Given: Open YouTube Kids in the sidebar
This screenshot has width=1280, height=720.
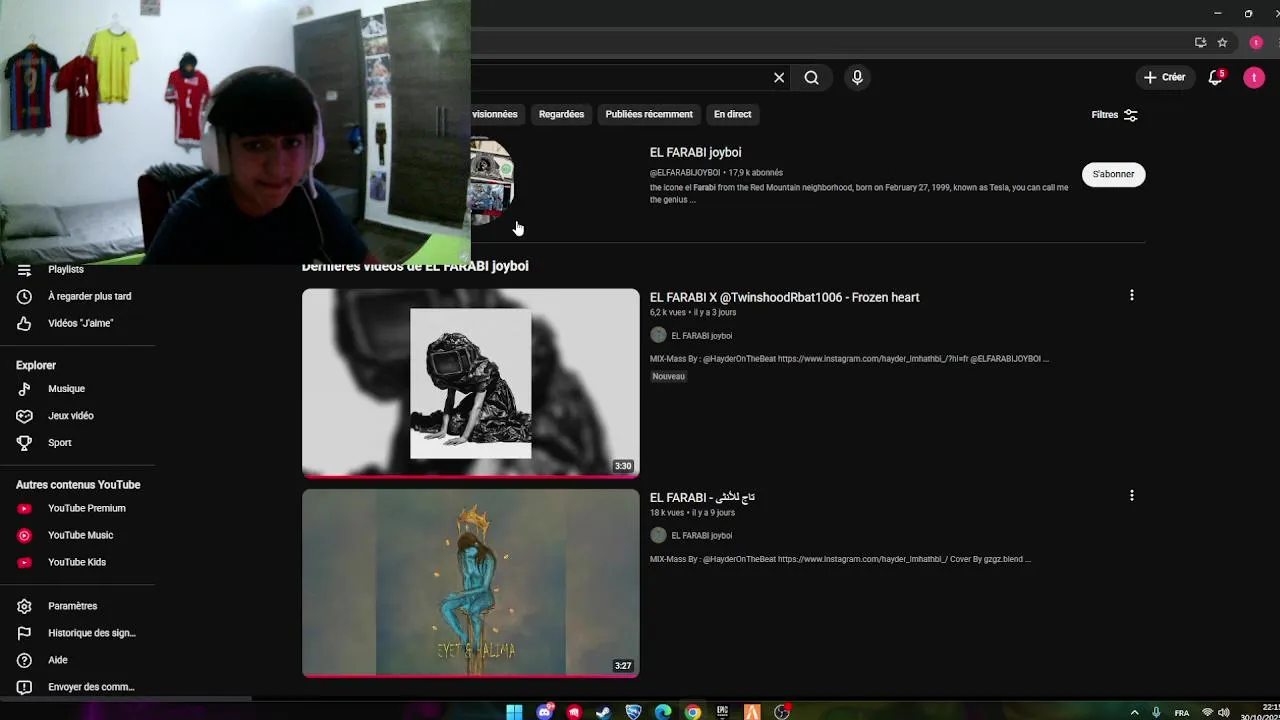Looking at the screenshot, I should click(x=78, y=562).
